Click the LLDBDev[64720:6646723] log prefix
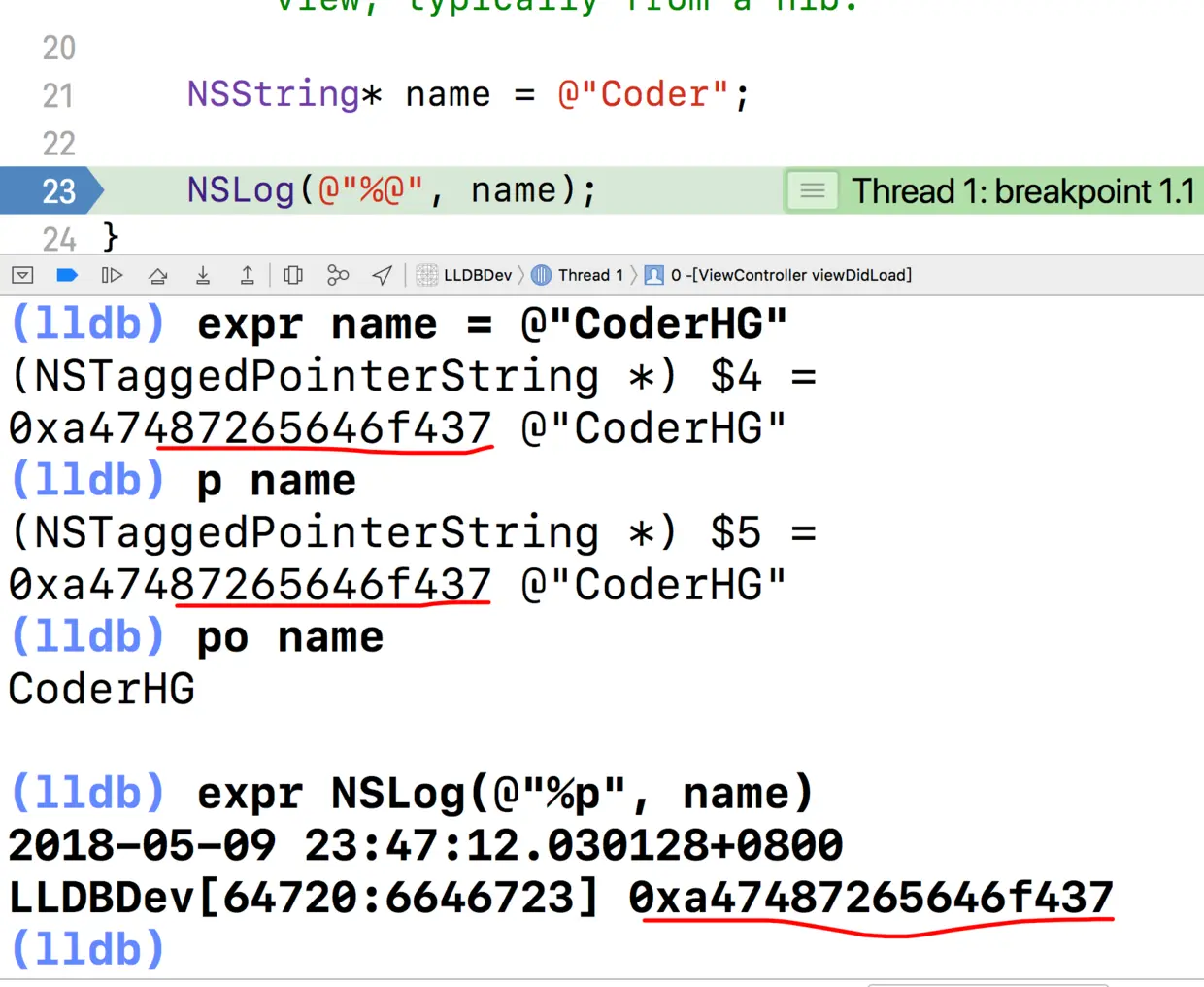 [x=304, y=897]
